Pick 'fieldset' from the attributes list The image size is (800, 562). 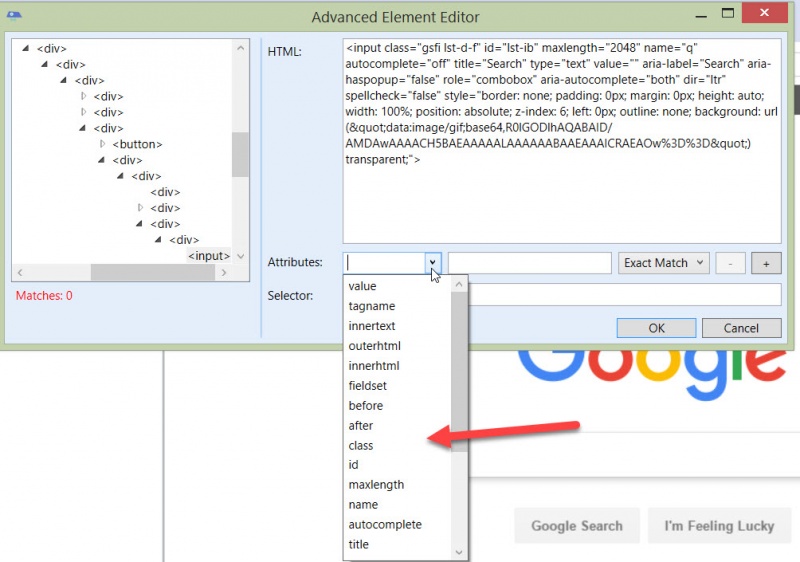[x=367, y=386]
